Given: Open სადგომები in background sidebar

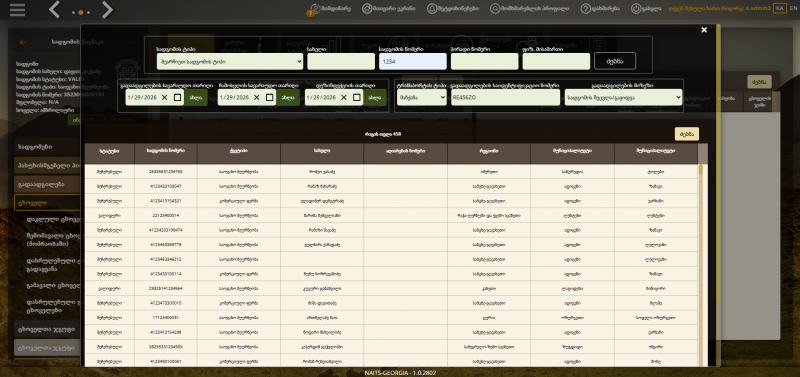Looking at the screenshot, I should tap(47, 147).
